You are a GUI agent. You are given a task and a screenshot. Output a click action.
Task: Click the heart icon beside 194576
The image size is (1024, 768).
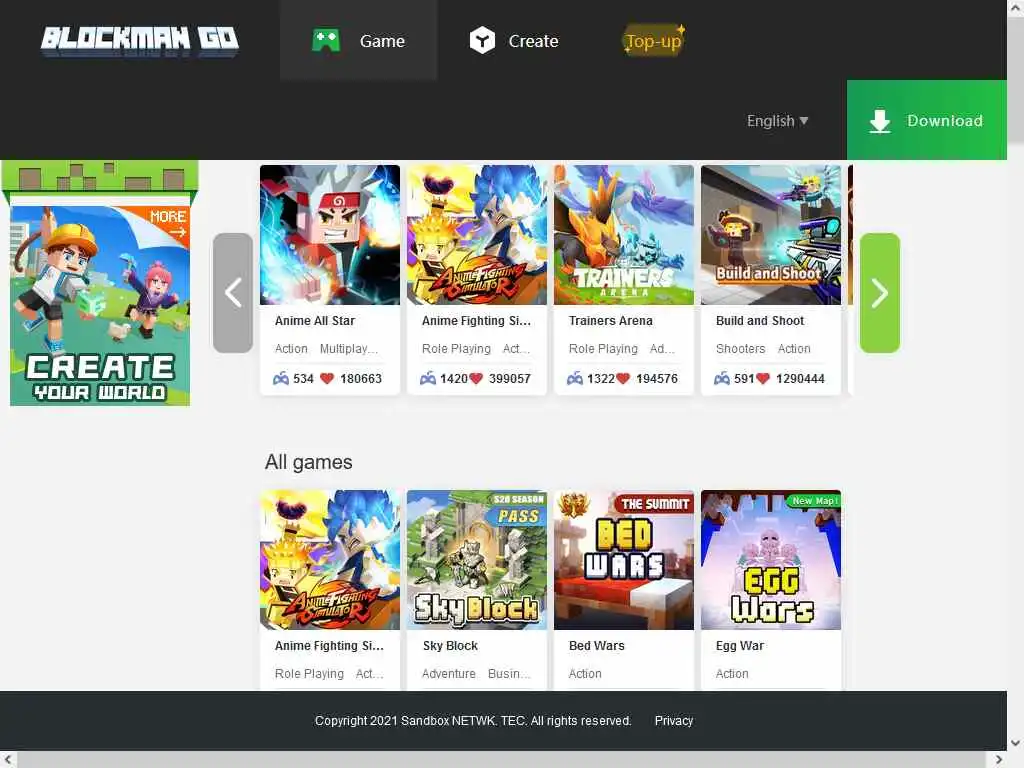point(623,379)
